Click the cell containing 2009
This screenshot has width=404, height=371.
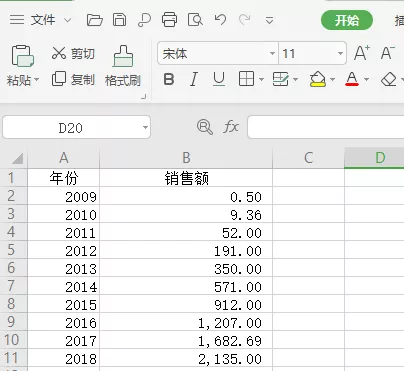(64, 196)
